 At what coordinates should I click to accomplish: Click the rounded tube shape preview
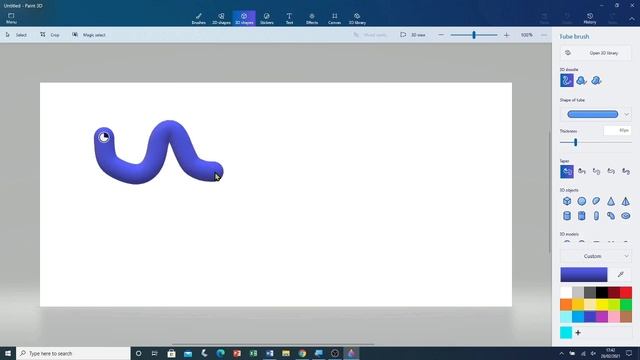coord(593,114)
